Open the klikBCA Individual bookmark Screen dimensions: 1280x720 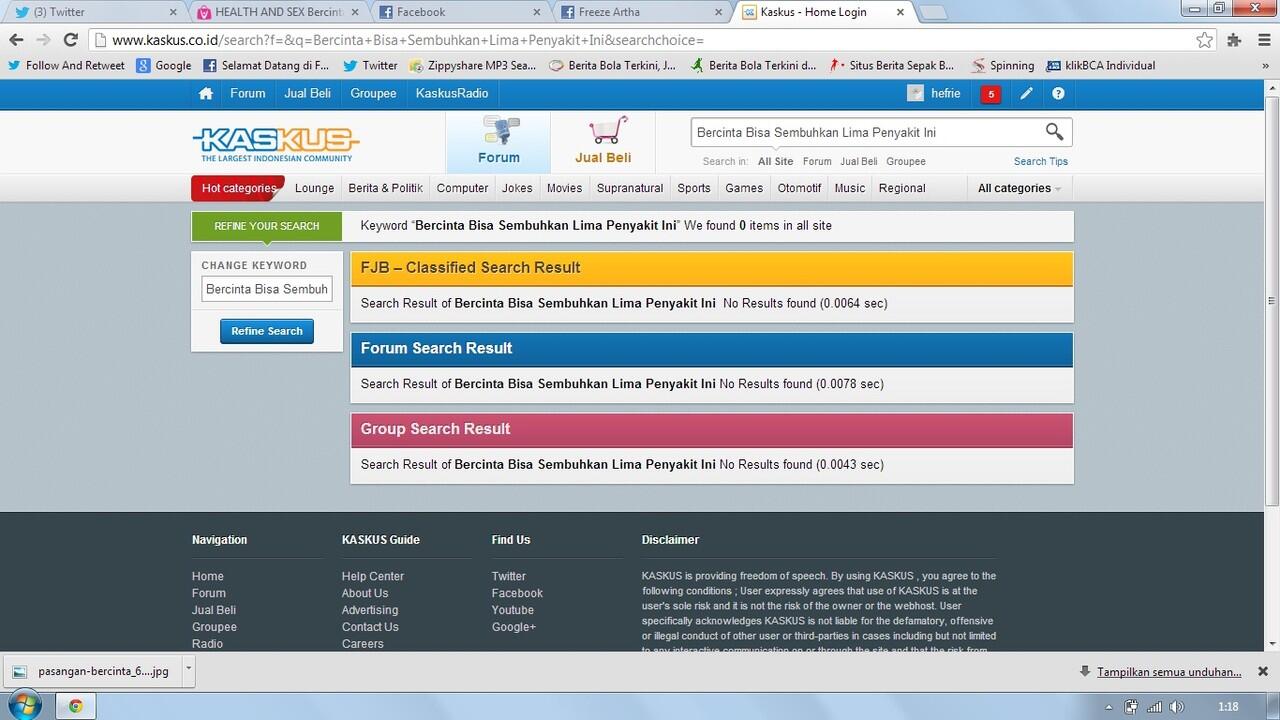tap(1100, 66)
